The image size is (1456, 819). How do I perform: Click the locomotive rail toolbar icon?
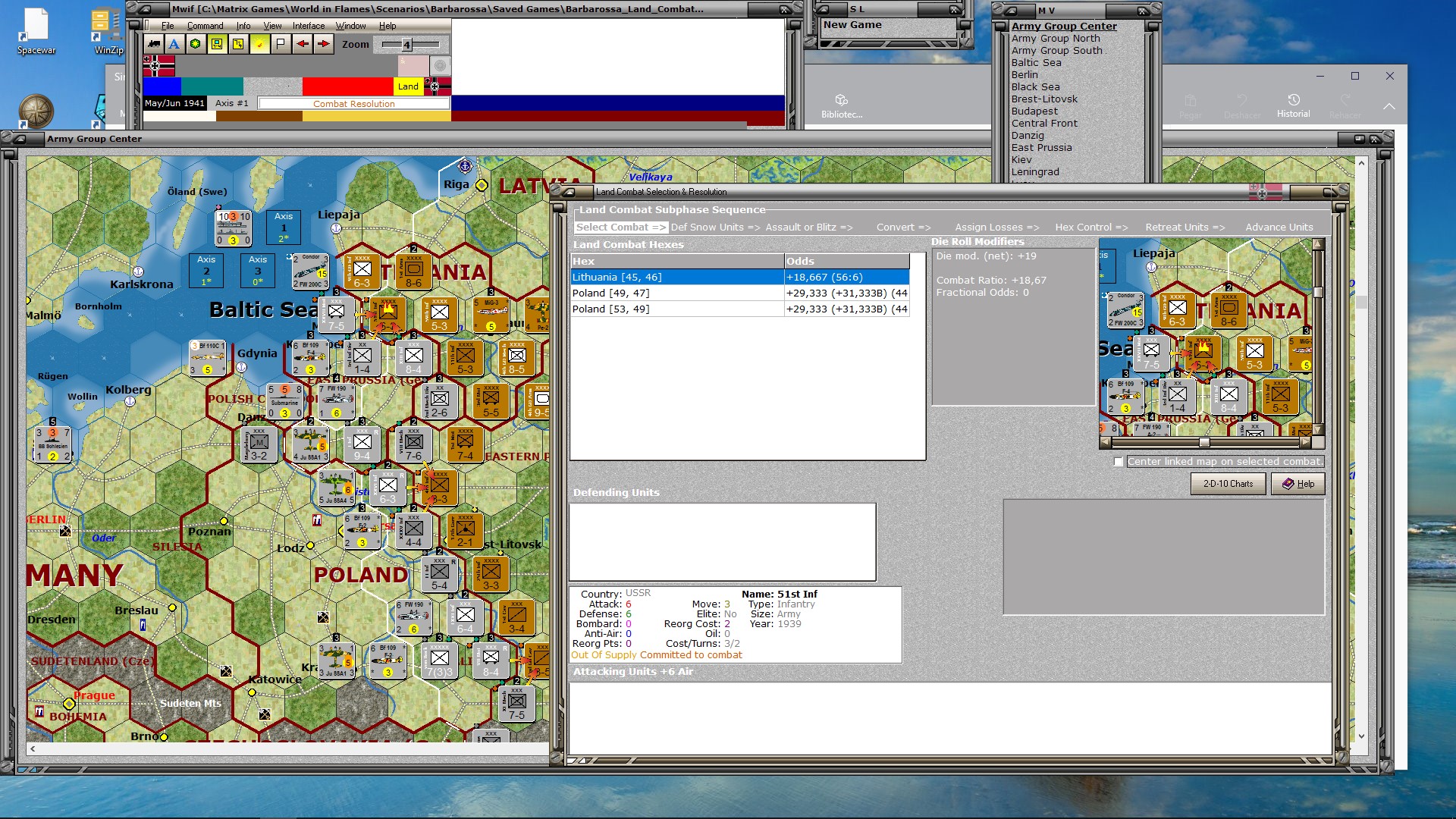[154, 44]
